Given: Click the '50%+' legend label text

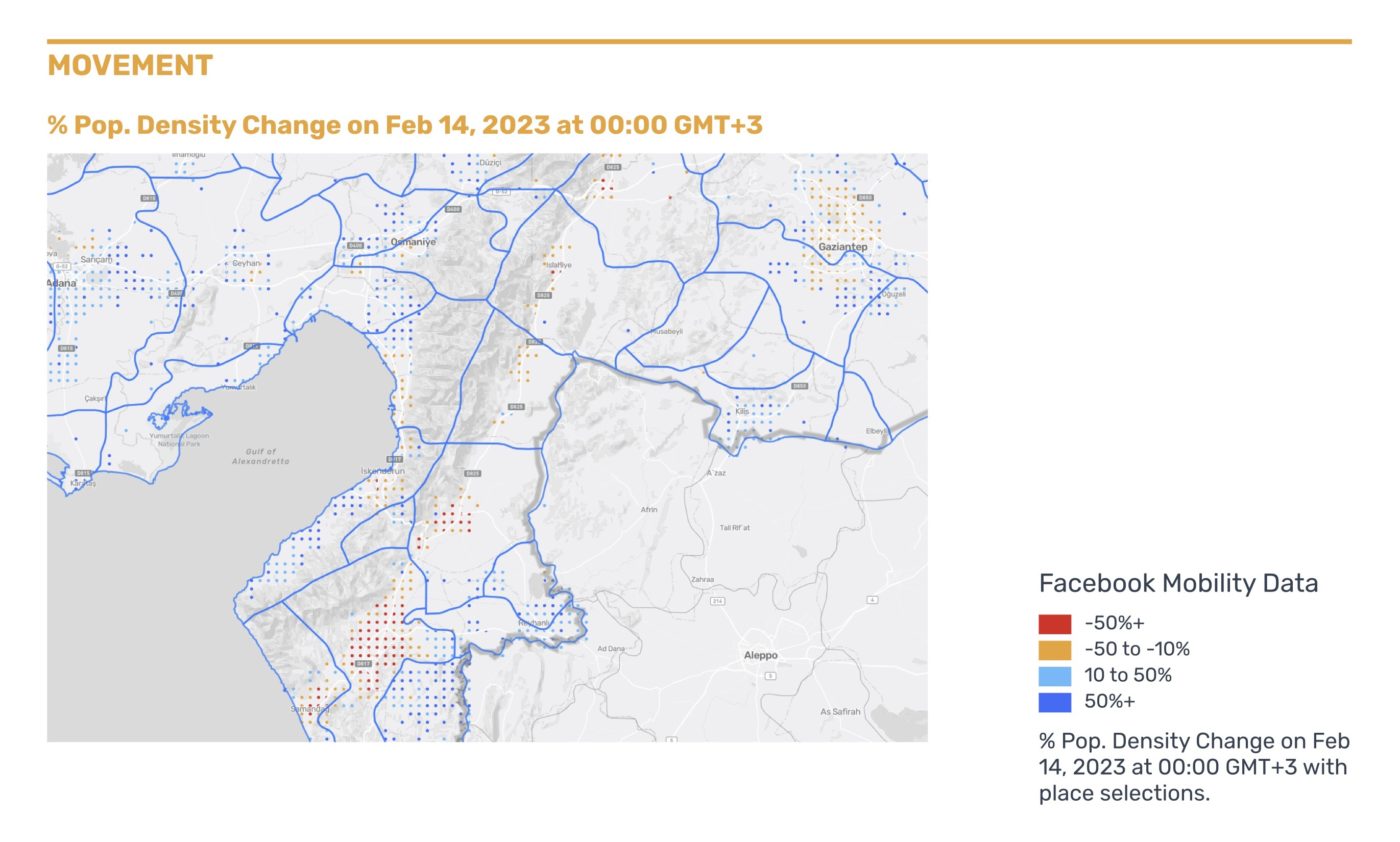Looking at the screenshot, I should [1110, 702].
